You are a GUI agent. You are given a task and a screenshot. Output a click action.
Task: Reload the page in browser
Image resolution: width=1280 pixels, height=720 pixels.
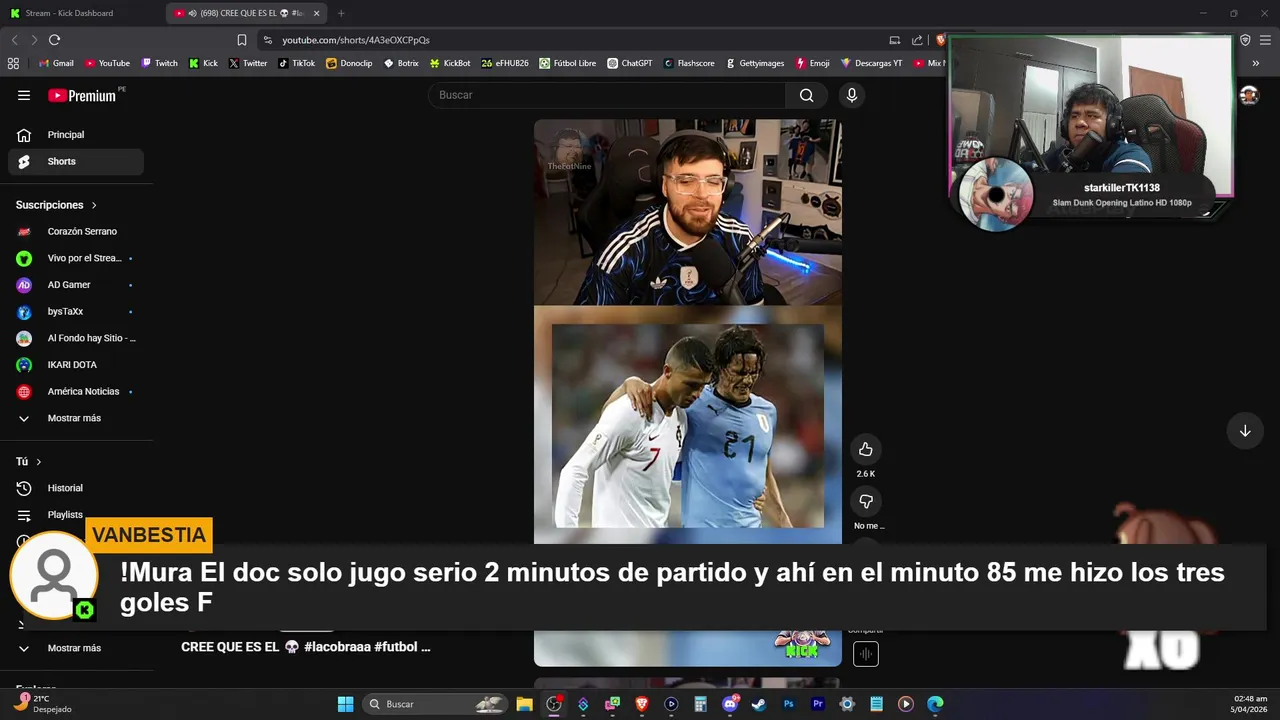coord(54,40)
